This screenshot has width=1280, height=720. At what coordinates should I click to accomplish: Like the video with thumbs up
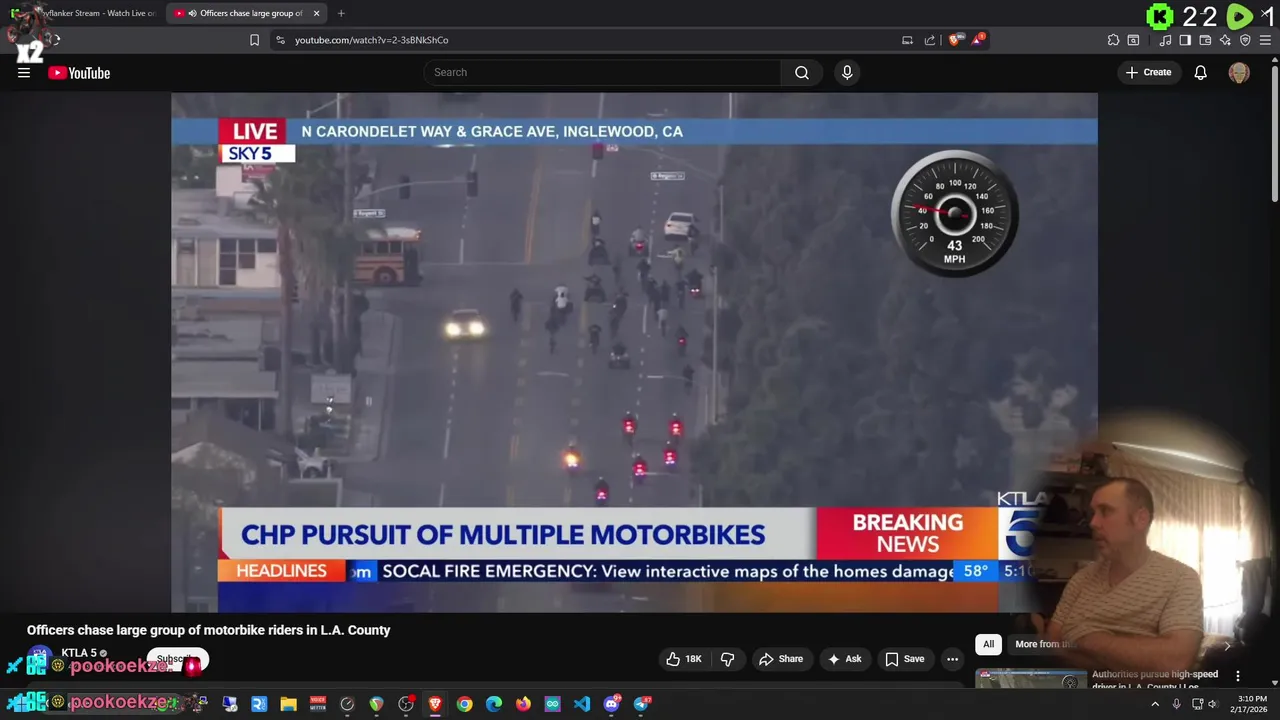(684, 659)
